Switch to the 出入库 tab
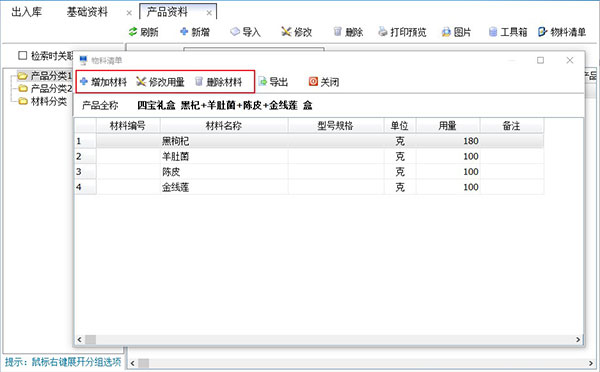The width and height of the screenshot is (600, 372). pyautogui.click(x=26, y=12)
